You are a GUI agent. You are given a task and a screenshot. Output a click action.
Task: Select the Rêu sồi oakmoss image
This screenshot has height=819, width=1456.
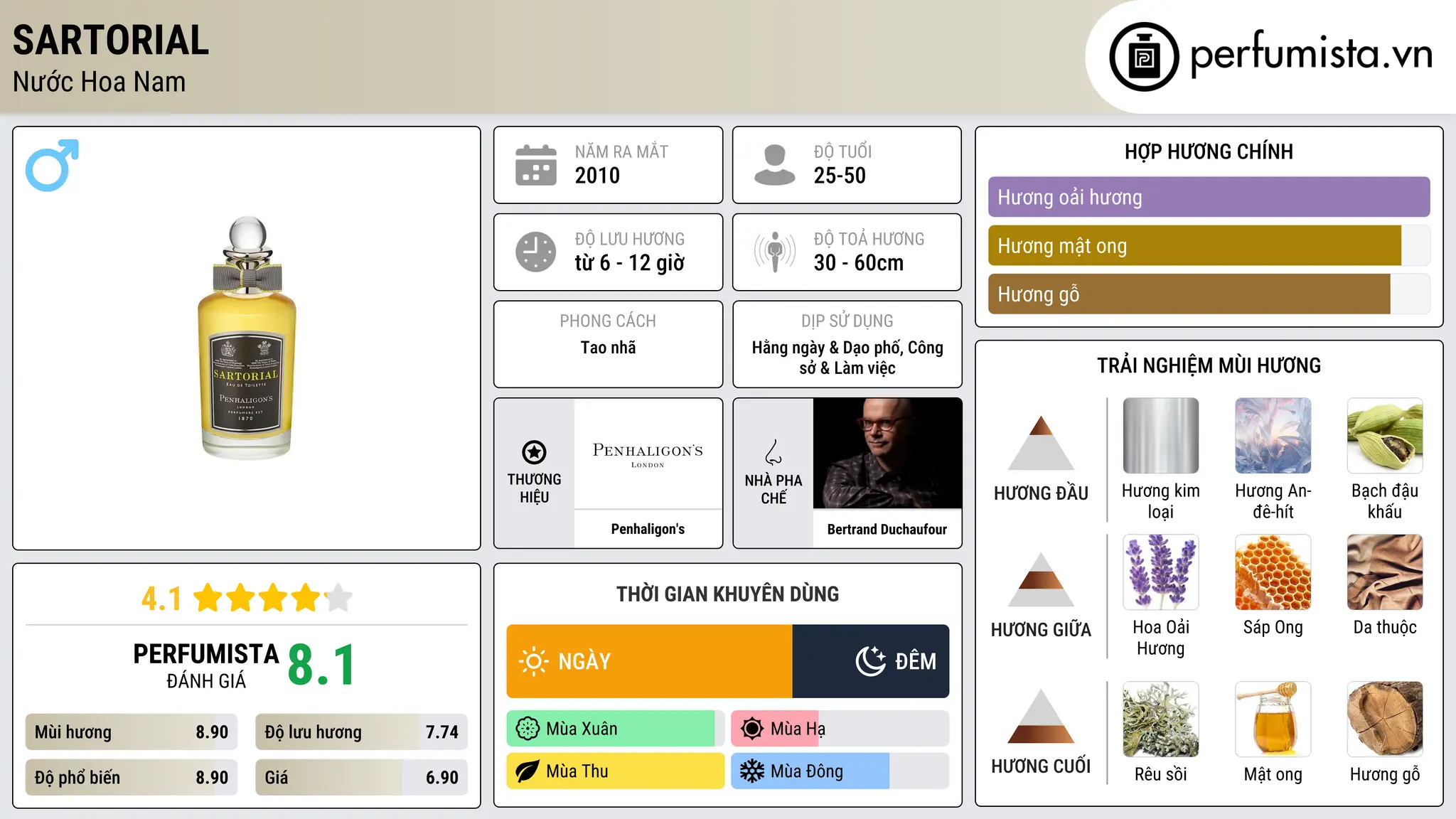coord(1160,719)
